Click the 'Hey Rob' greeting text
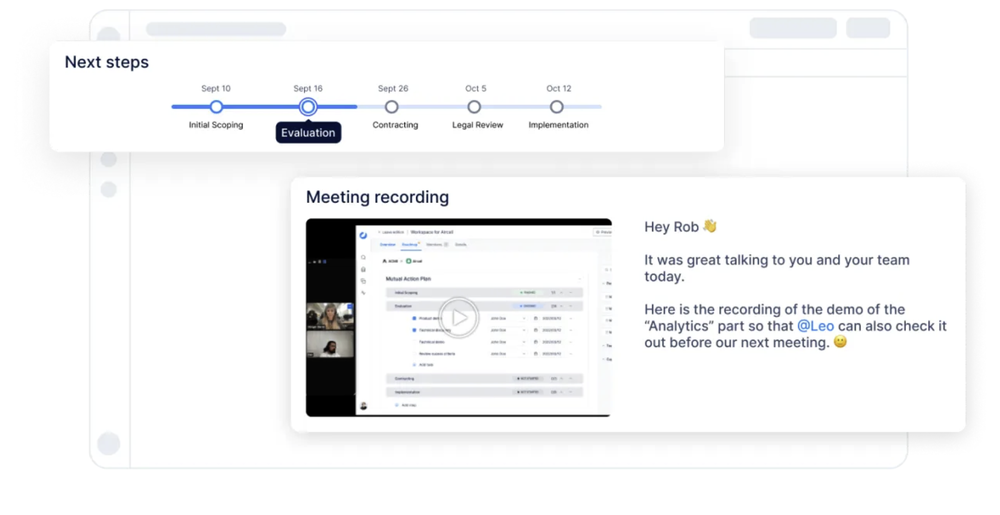Image resolution: width=1000 pixels, height=515 pixels. tap(672, 227)
